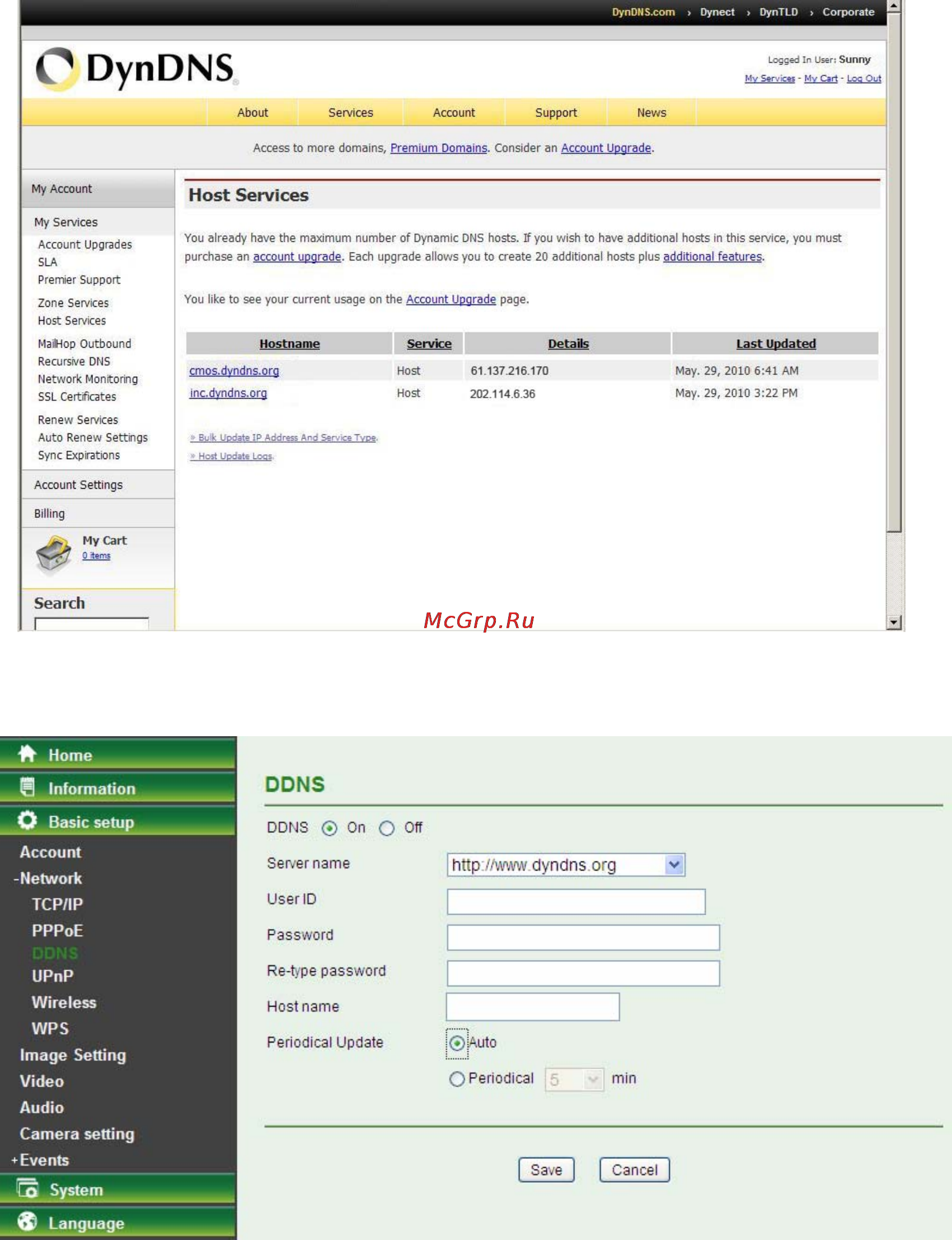Click the Home house icon
Image resolution: width=952 pixels, height=1240 pixels.
coord(27,753)
